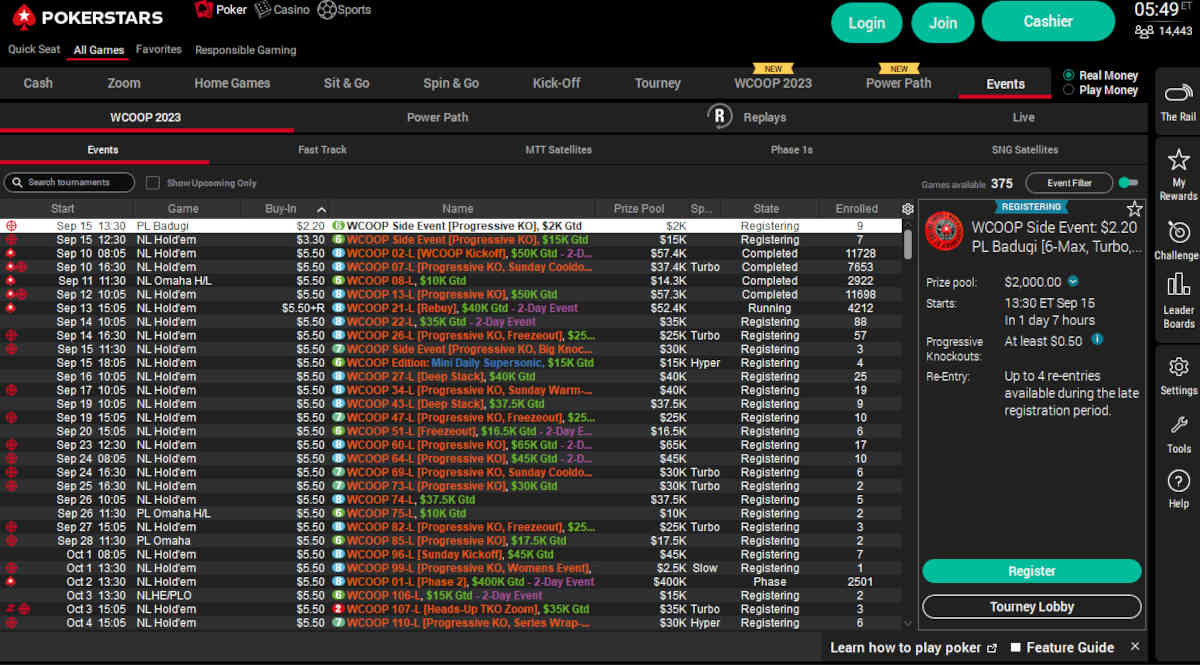This screenshot has width=1200, height=665.
Task: Open the Feature Guide
Action: pyautogui.click(x=1062, y=647)
